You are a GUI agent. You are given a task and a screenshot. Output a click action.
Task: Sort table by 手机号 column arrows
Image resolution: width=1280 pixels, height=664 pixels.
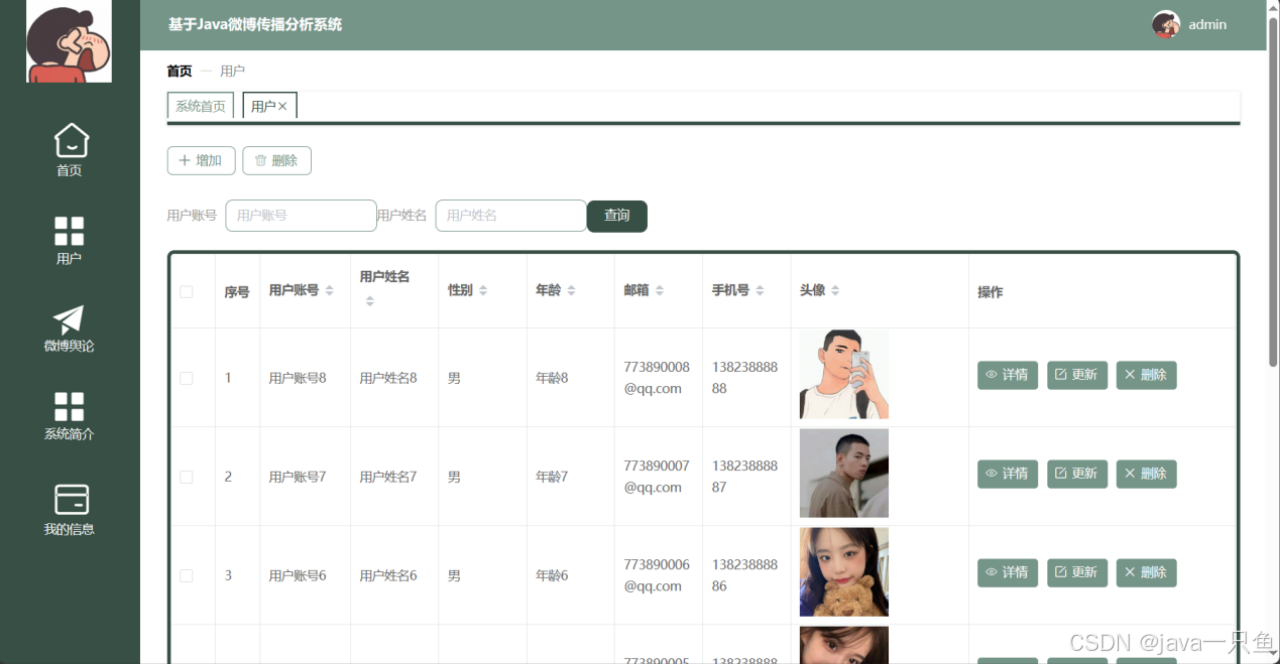(x=760, y=290)
